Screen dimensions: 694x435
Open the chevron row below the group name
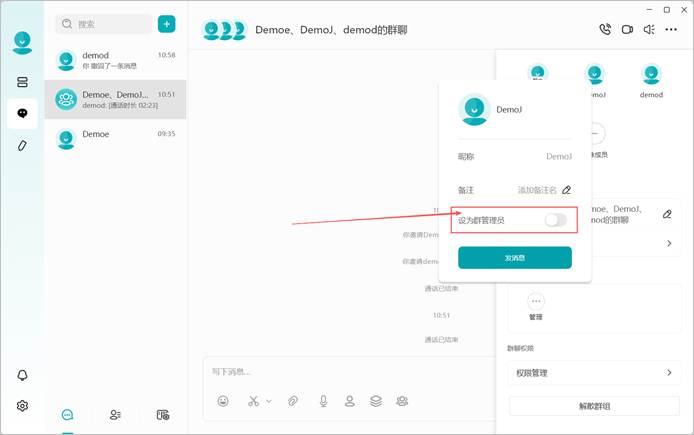(x=669, y=243)
